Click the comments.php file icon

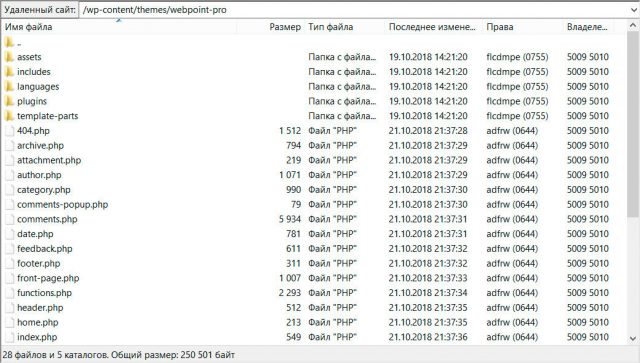pos(9,219)
